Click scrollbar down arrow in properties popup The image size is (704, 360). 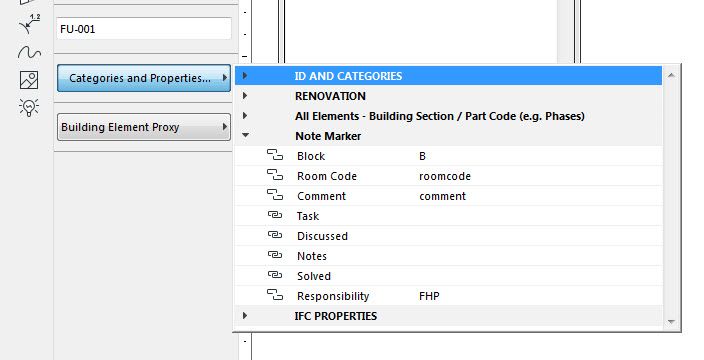[x=671, y=321]
